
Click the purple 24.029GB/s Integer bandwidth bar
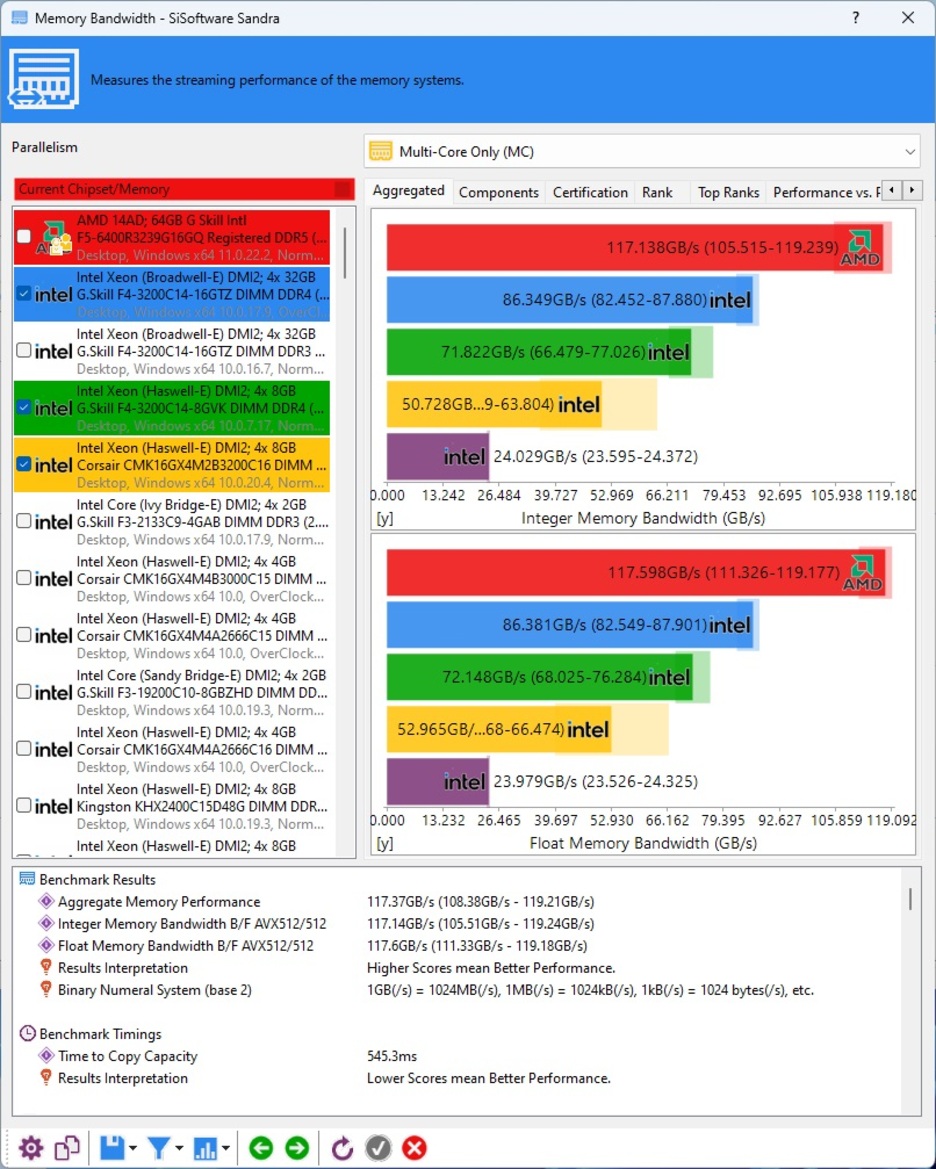pos(437,456)
